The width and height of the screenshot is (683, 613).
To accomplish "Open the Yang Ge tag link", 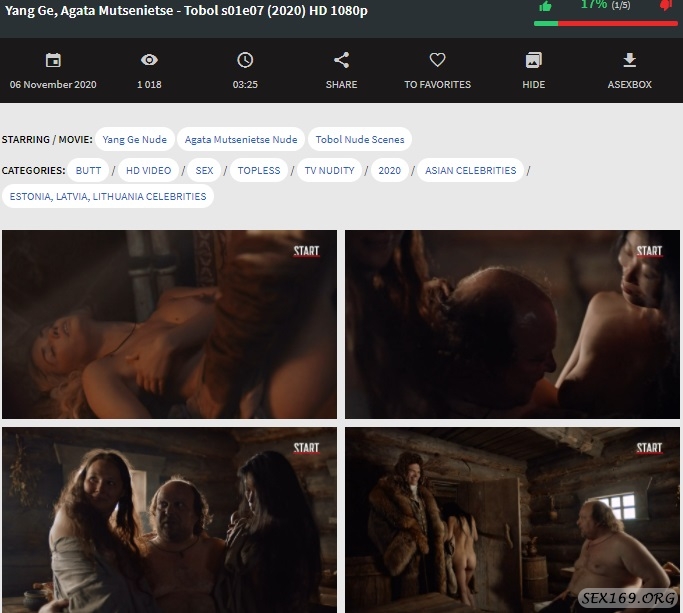I will coord(135,140).
